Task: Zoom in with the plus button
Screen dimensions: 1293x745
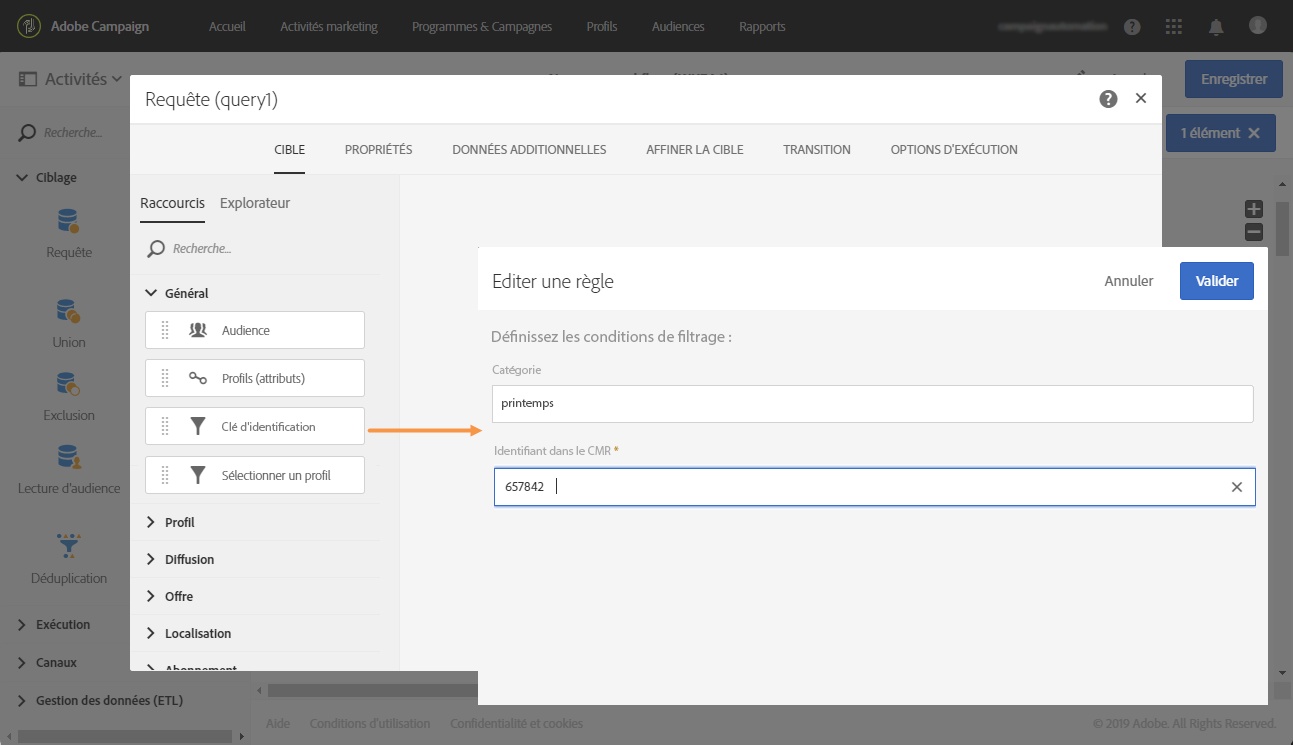Action: [x=1253, y=209]
